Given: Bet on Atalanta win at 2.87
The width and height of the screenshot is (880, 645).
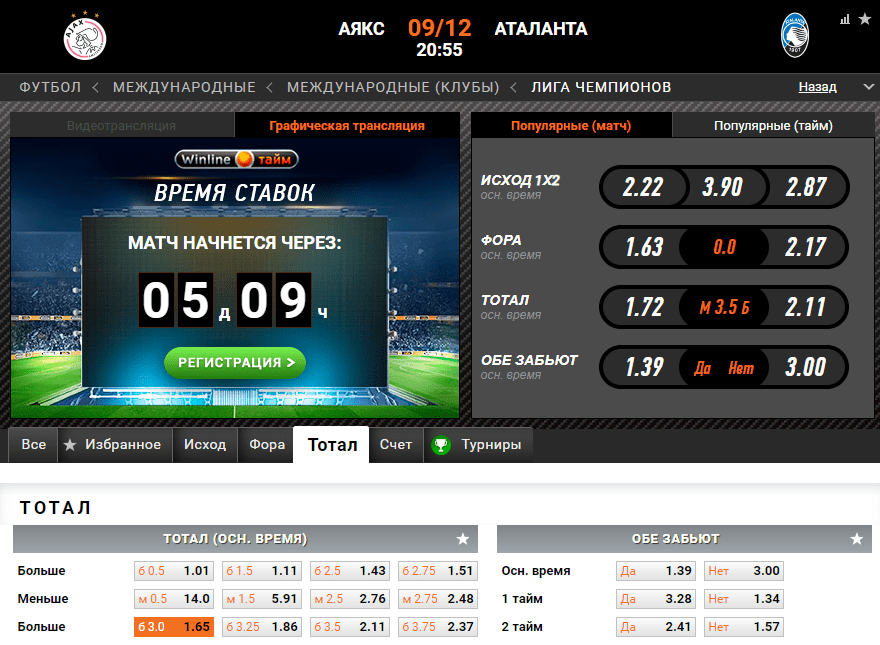Looking at the screenshot, I should click(806, 187).
